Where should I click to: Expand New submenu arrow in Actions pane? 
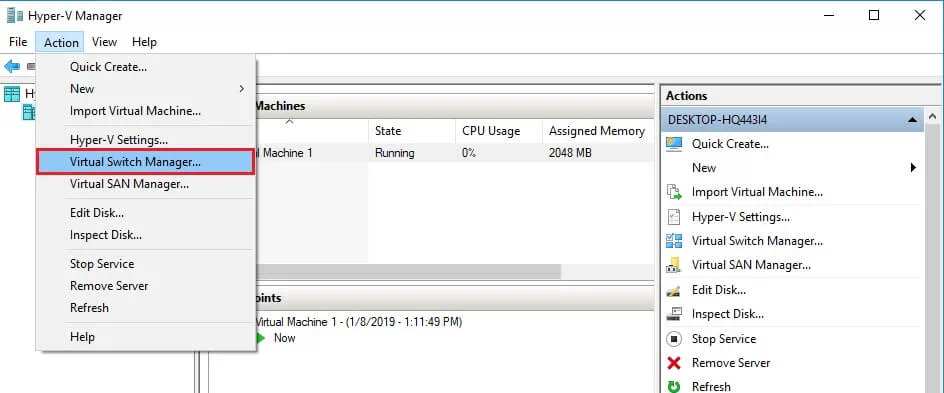pos(913,168)
